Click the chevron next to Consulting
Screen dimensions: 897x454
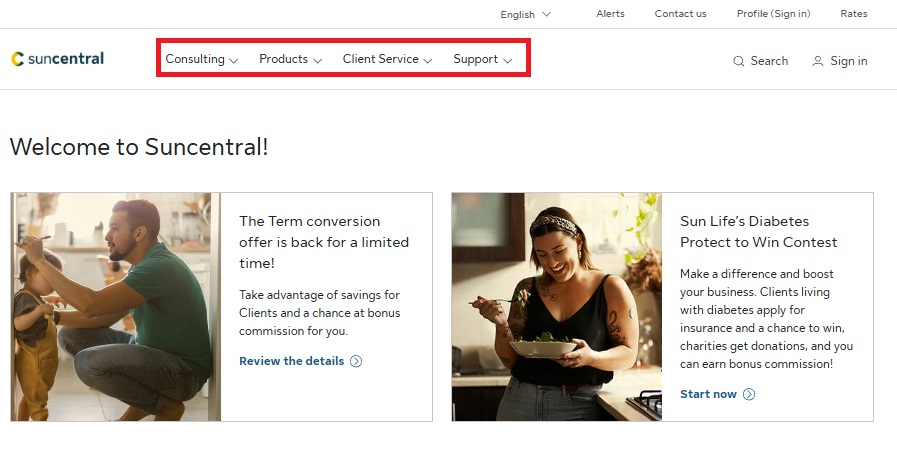[x=234, y=61]
